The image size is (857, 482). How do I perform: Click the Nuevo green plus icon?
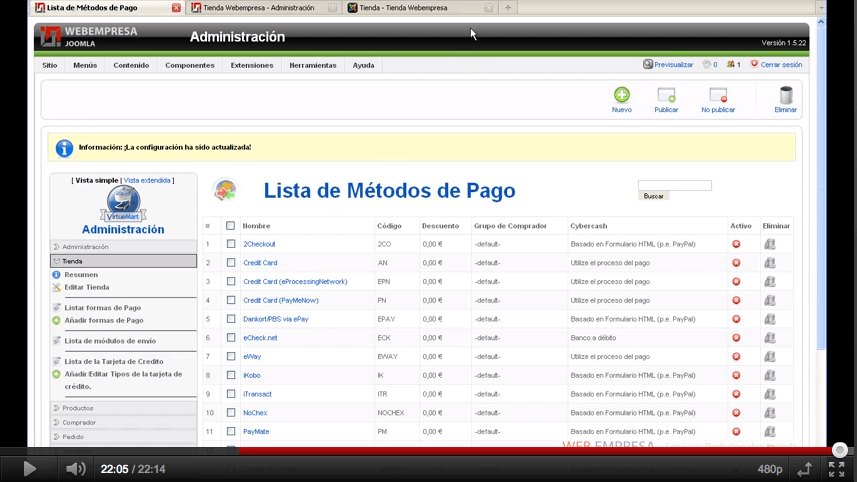coord(621,95)
